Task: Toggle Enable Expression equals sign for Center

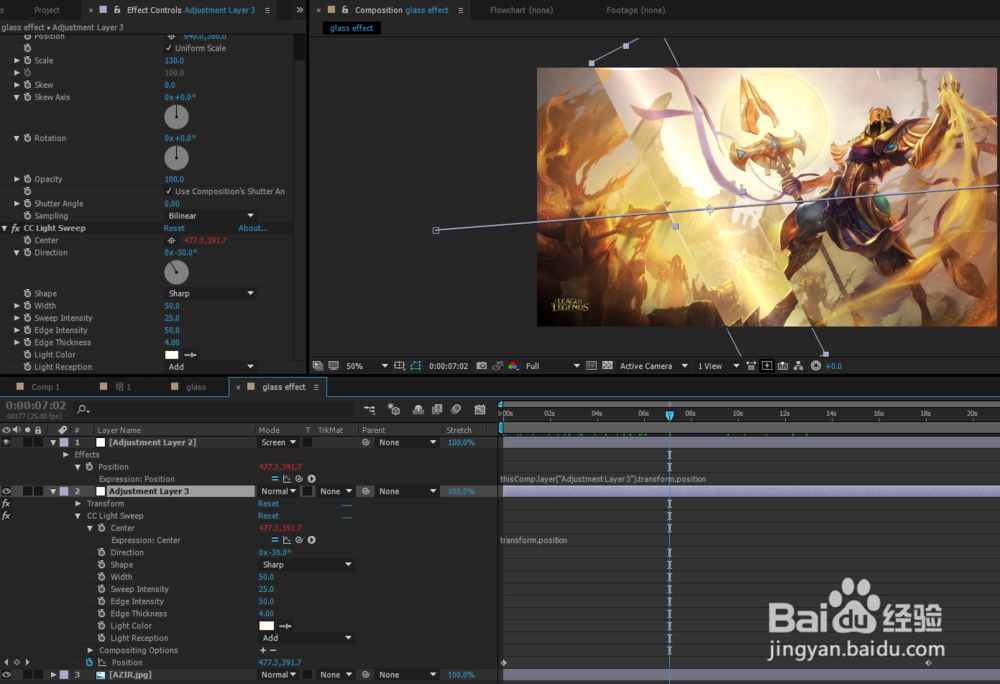Action: 275,540
